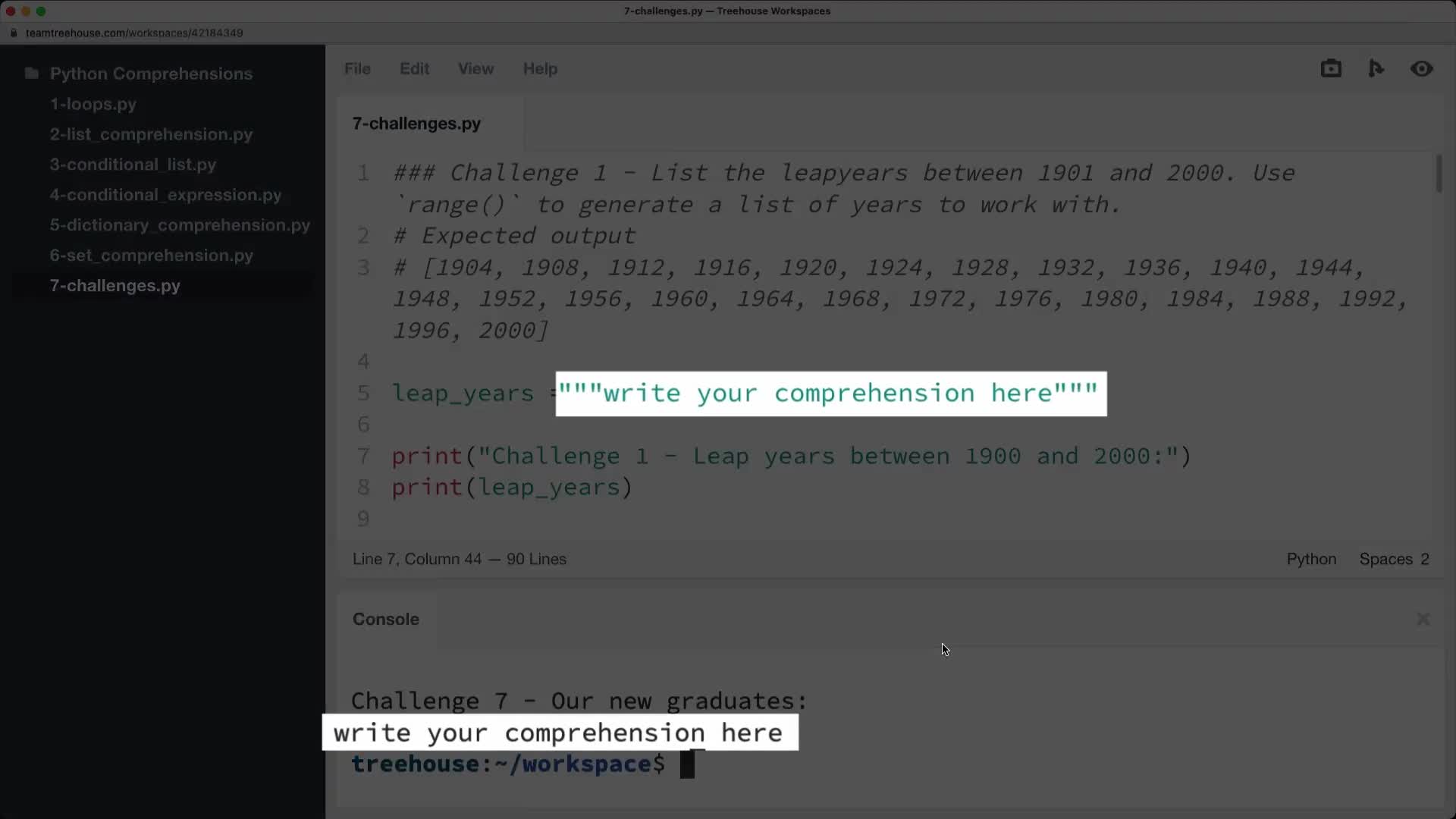Open the Spaces 2 indentation dropdown
This screenshot has width=1456, height=819.
click(1394, 559)
